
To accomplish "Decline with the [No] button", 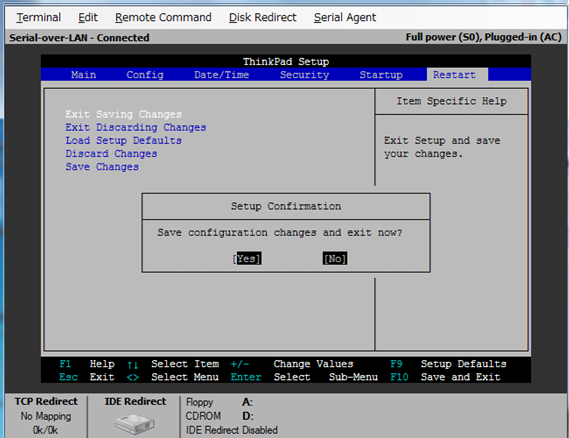I will [x=335, y=258].
